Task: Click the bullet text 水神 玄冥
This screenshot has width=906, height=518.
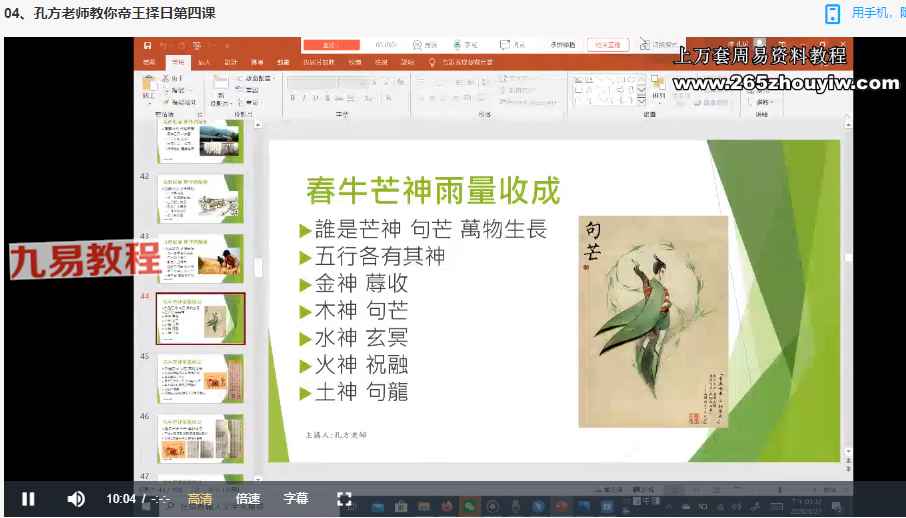Action: pos(362,338)
